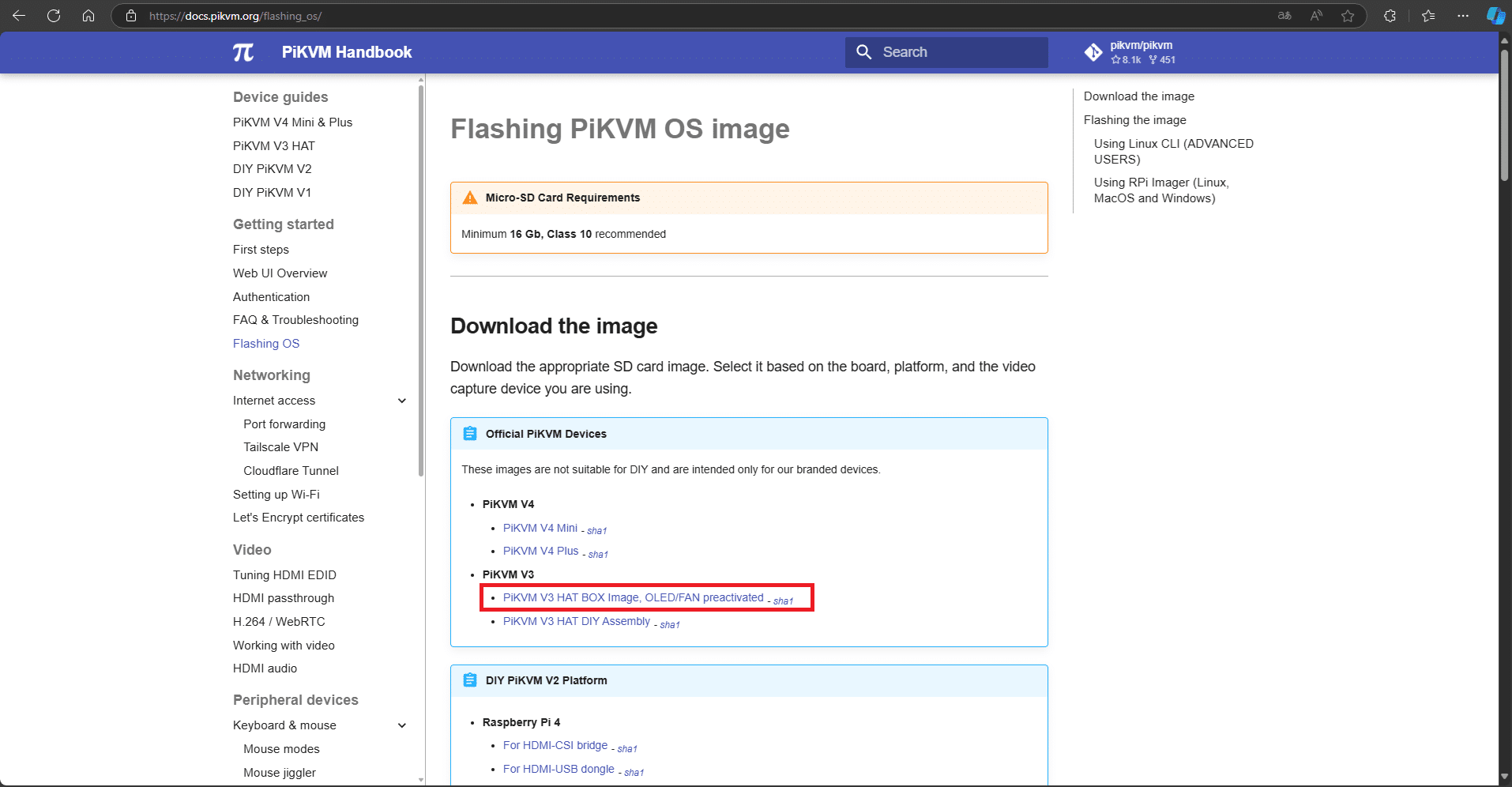Collapse the Keyboard & mouse section chevron
Screen dimensions: 1512x787
pyautogui.click(x=402, y=725)
